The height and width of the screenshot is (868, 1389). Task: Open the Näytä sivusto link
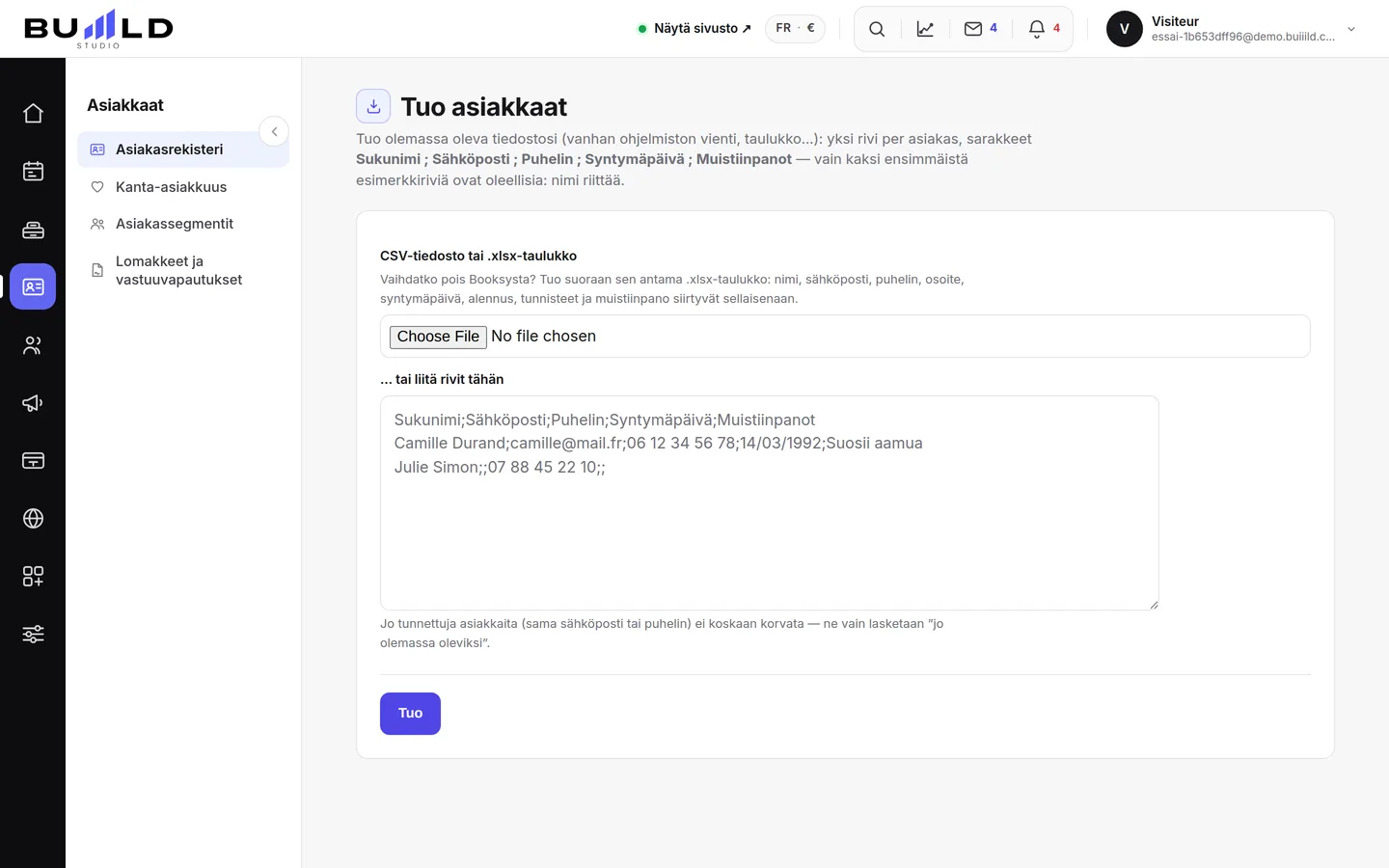694,29
